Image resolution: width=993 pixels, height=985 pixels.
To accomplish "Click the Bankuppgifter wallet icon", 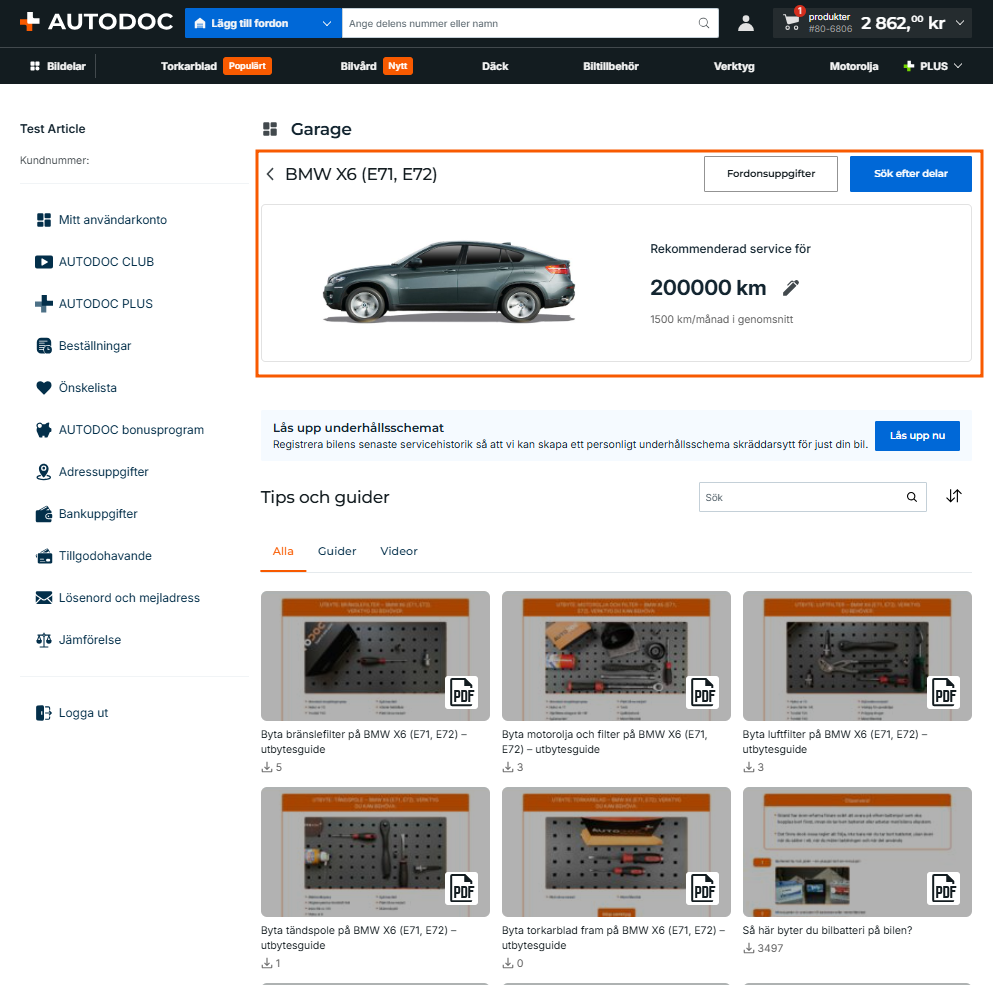I will (x=44, y=514).
